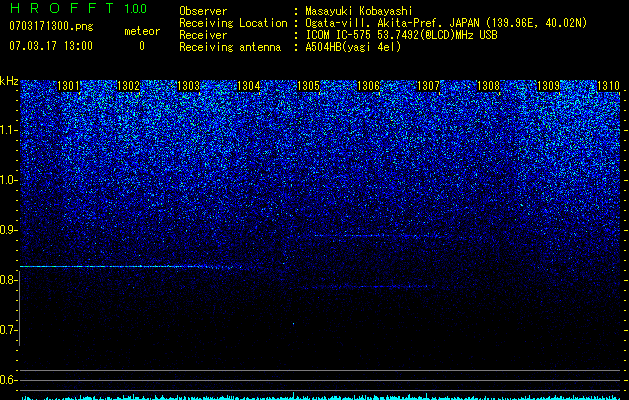
Task: Click the meteor count value 0
Action: 142,46
